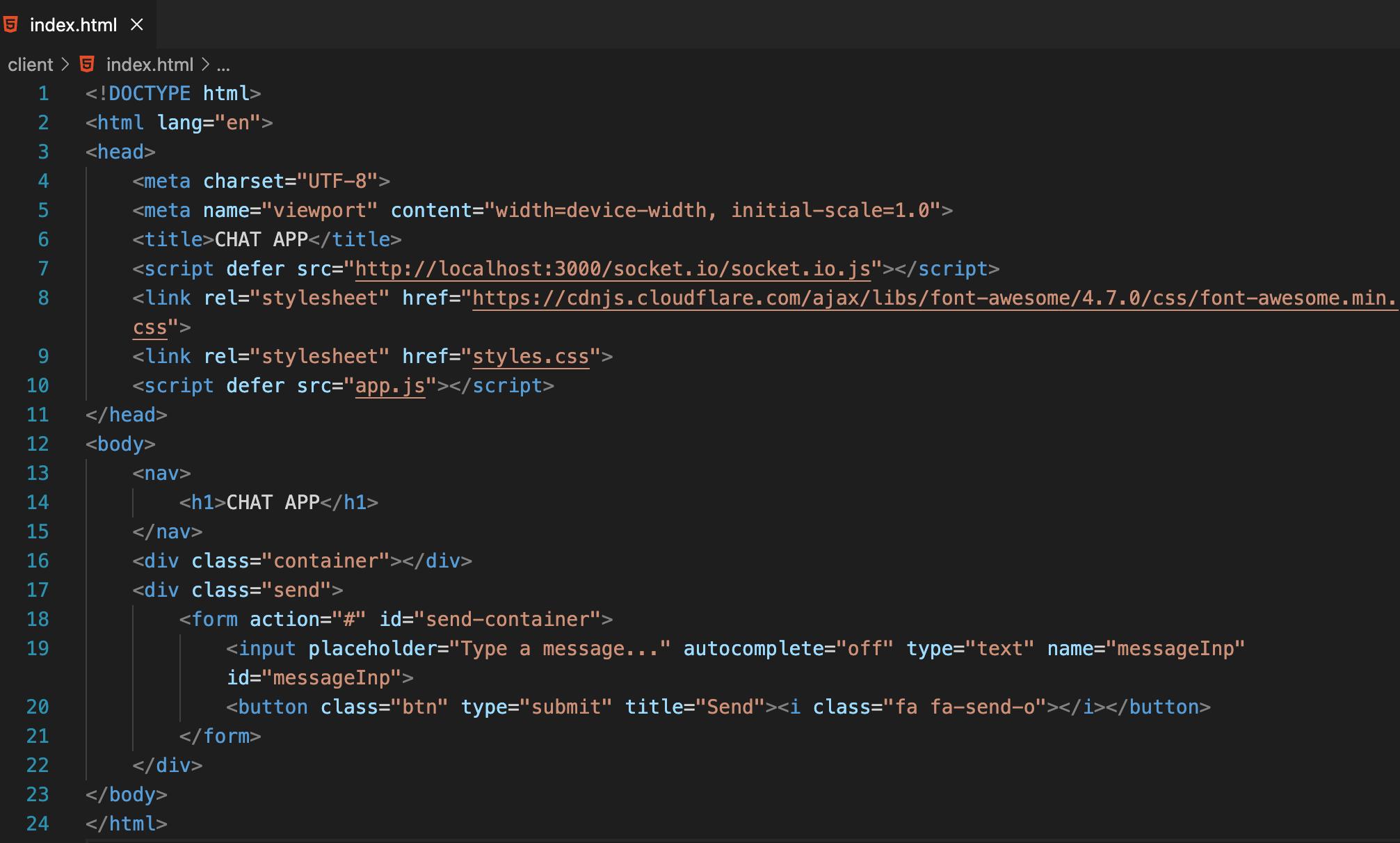Click the closing form tag
The image size is (1400, 843).
pyautogui.click(x=220, y=736)
